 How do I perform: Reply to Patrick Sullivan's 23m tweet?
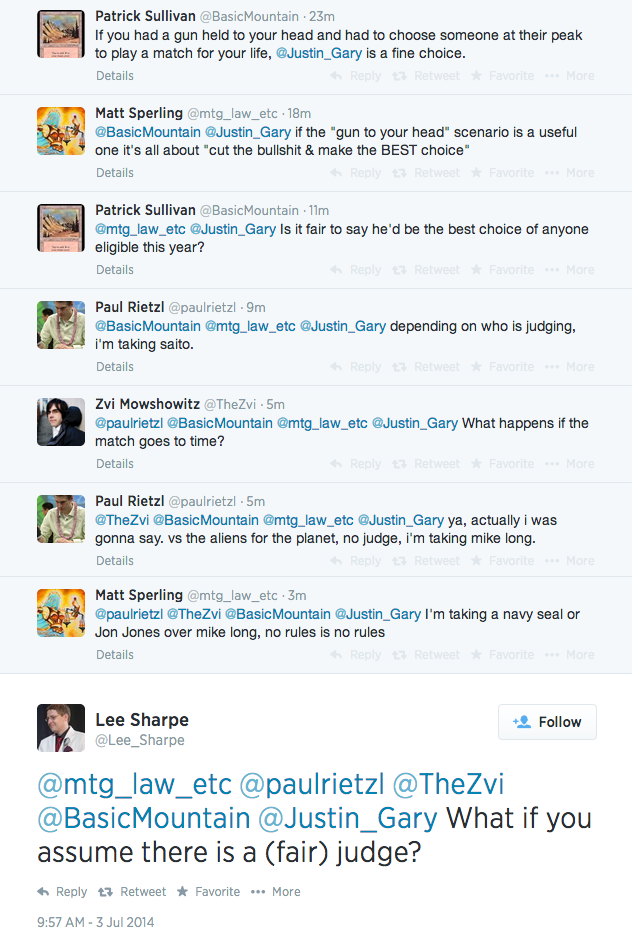[x=356, y=76]
